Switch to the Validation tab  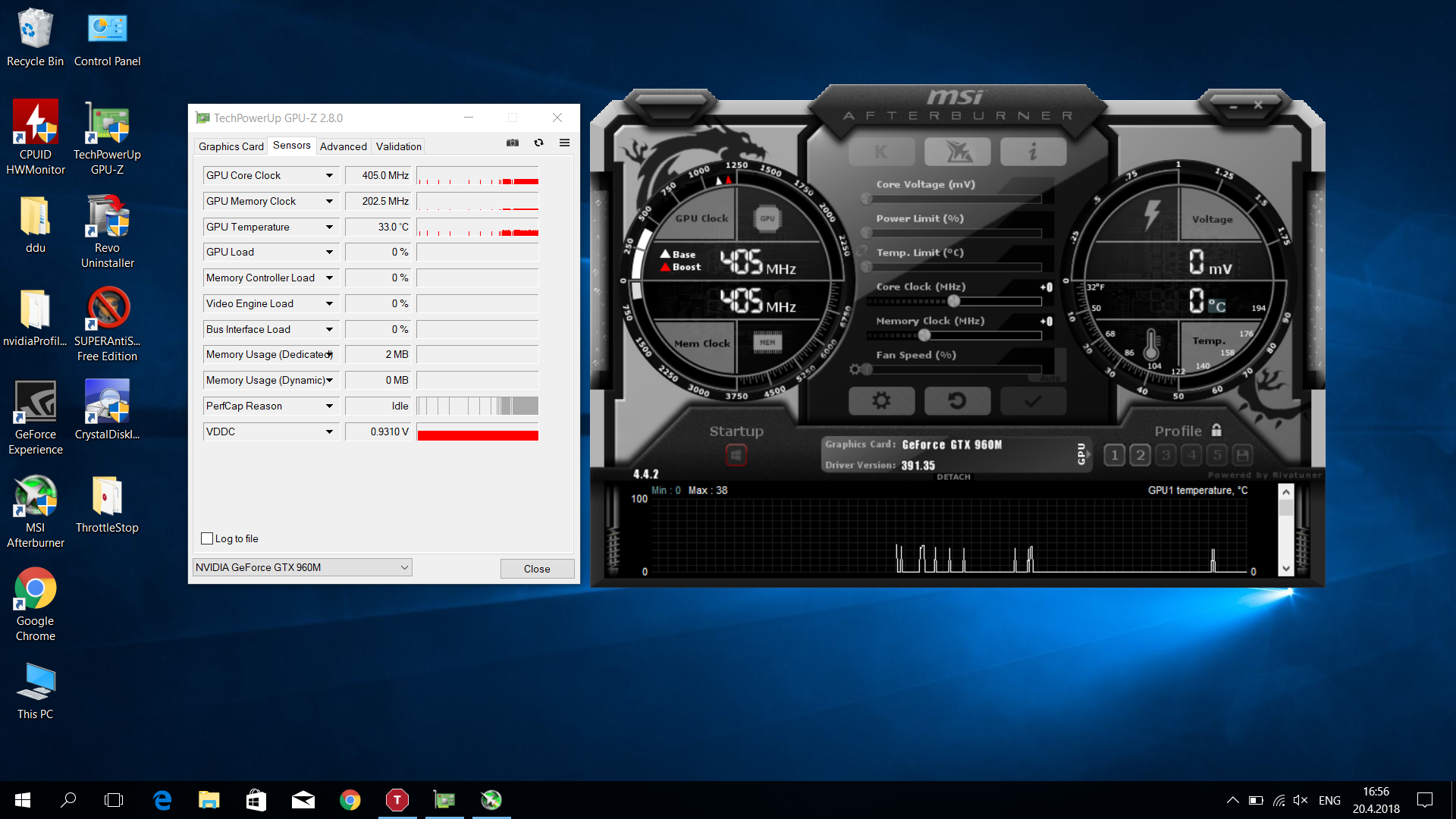tap(399, 146)
